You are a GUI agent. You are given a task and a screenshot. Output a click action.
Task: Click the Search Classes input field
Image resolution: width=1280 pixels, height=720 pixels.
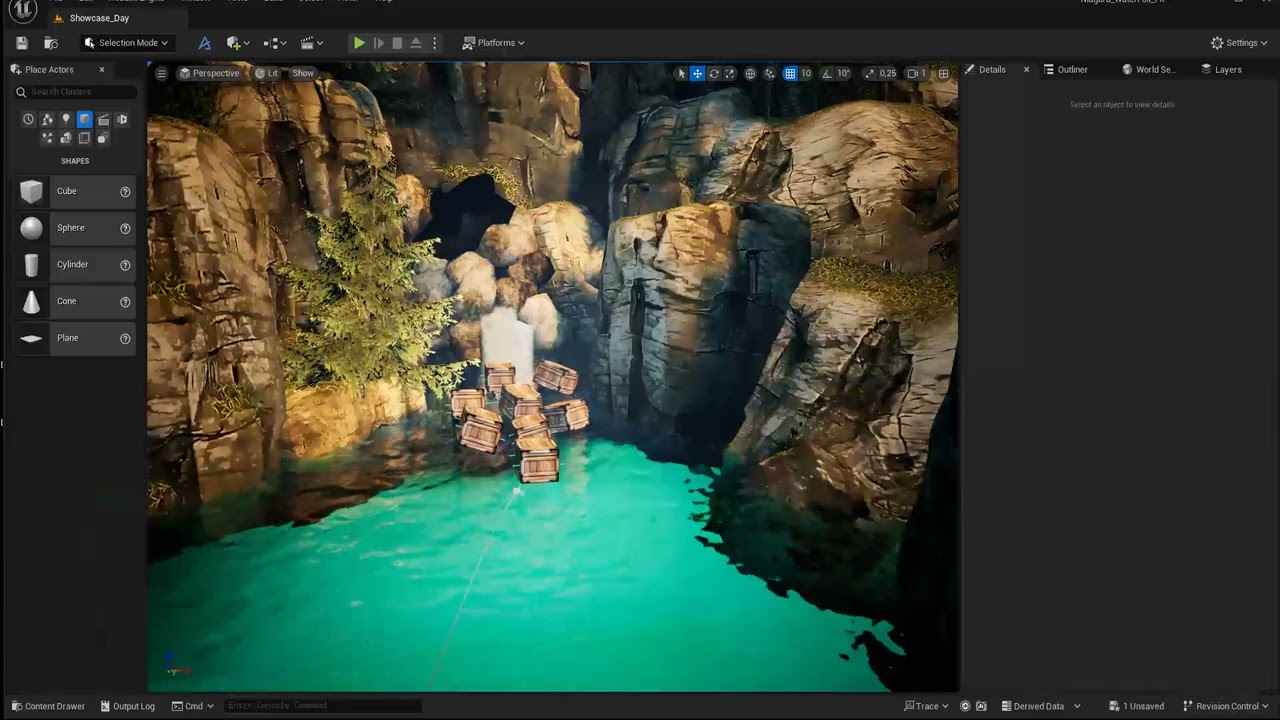(x=75, y=92)
